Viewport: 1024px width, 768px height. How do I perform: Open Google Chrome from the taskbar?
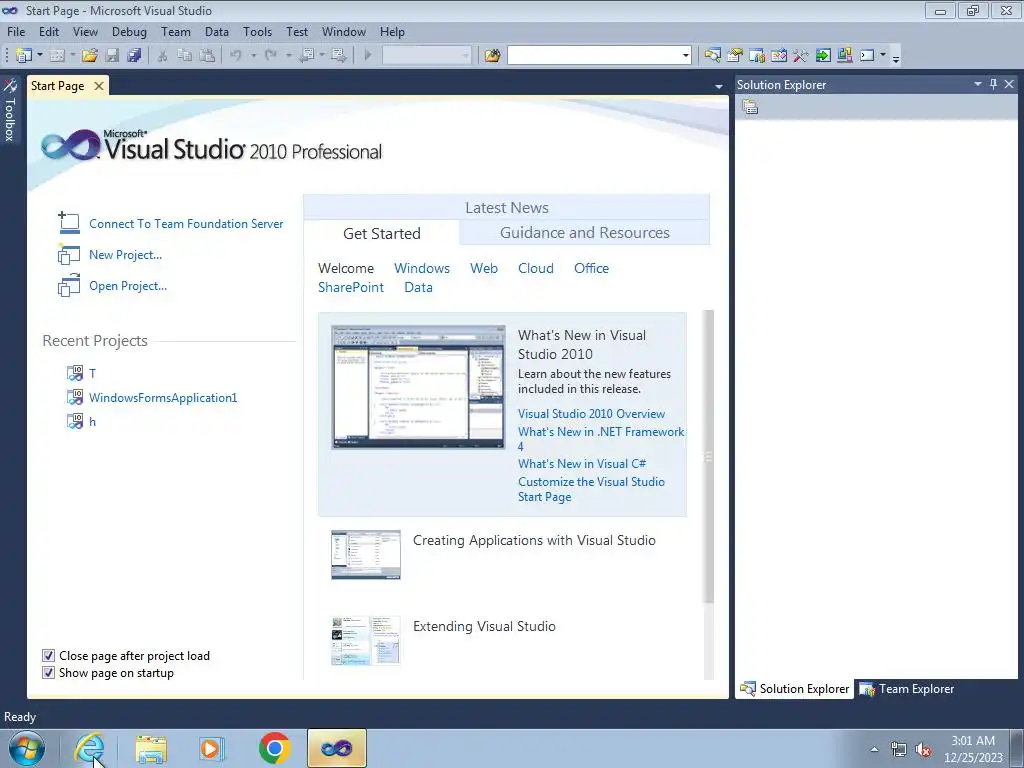pyautogui.click(x=274, y=748)
